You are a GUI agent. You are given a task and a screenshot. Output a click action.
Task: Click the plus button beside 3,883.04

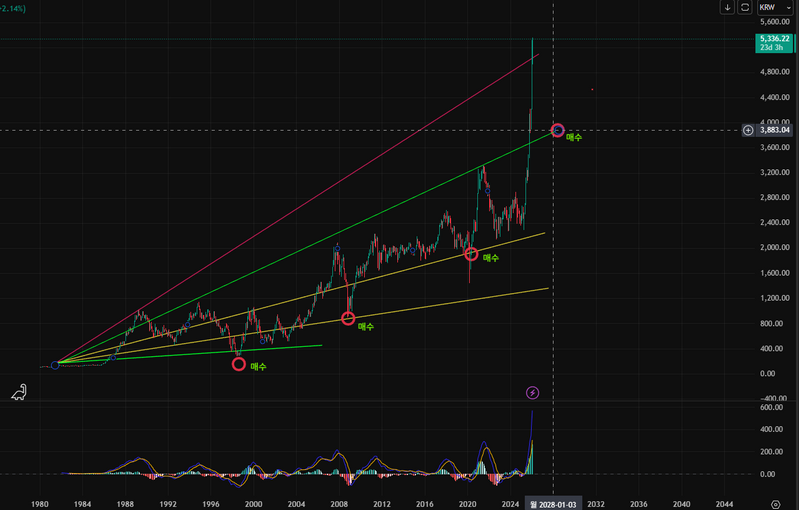(748, 130)
